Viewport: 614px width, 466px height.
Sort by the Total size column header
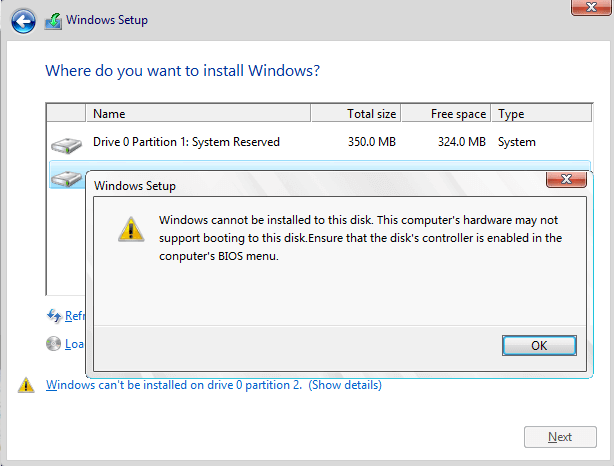pos(372,114)
